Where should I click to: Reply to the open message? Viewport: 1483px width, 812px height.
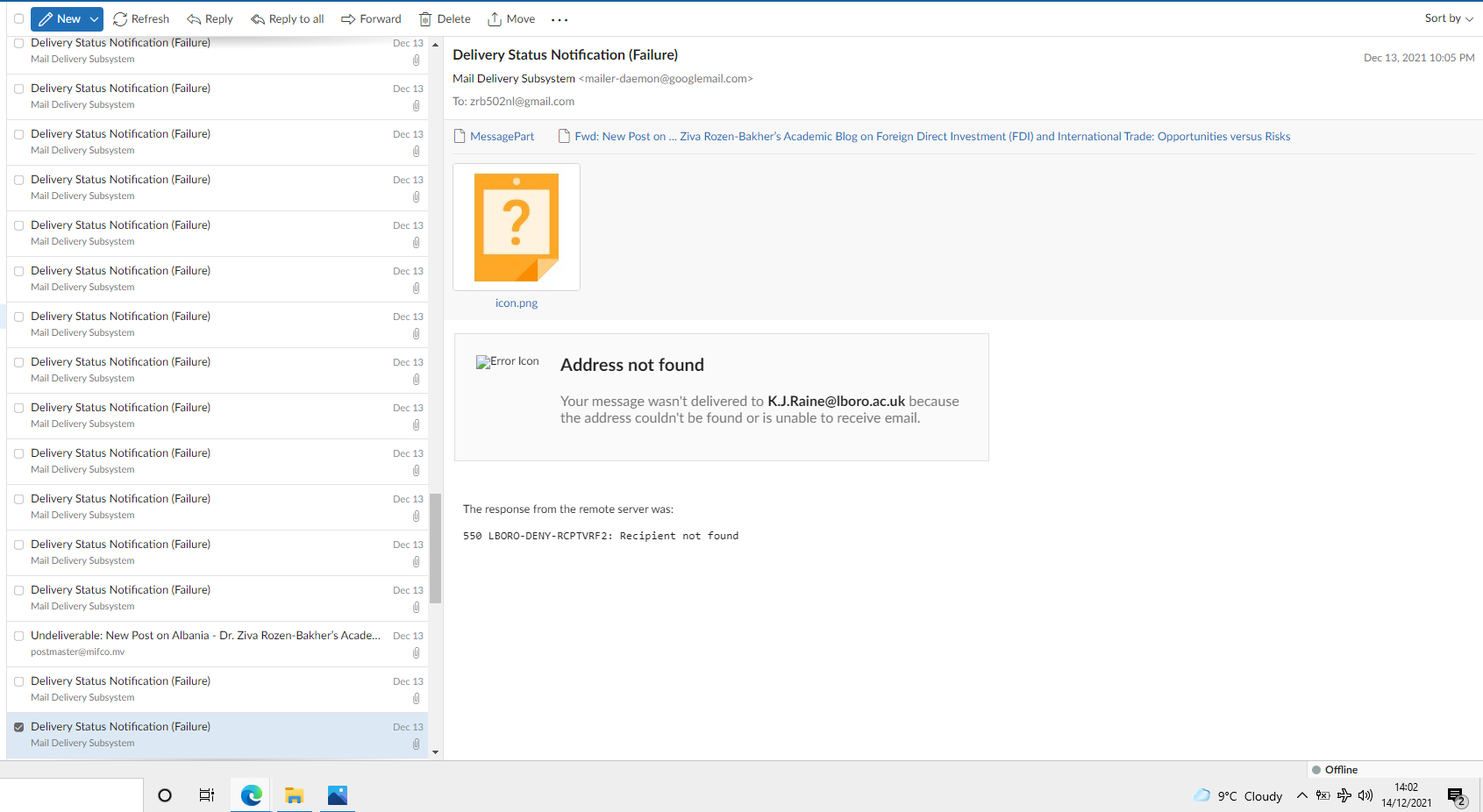(210, 18)
